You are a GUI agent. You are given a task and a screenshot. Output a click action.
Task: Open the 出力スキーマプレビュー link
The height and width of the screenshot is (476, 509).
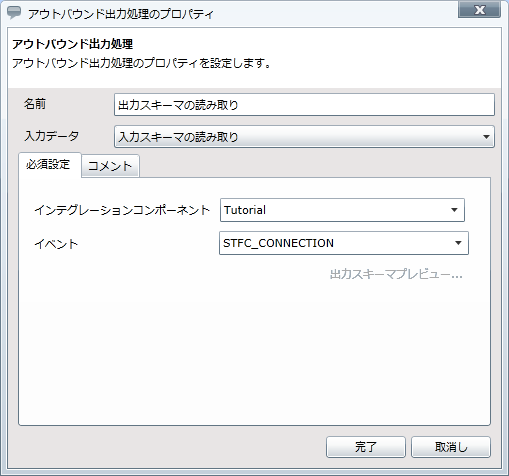point(396,274)
